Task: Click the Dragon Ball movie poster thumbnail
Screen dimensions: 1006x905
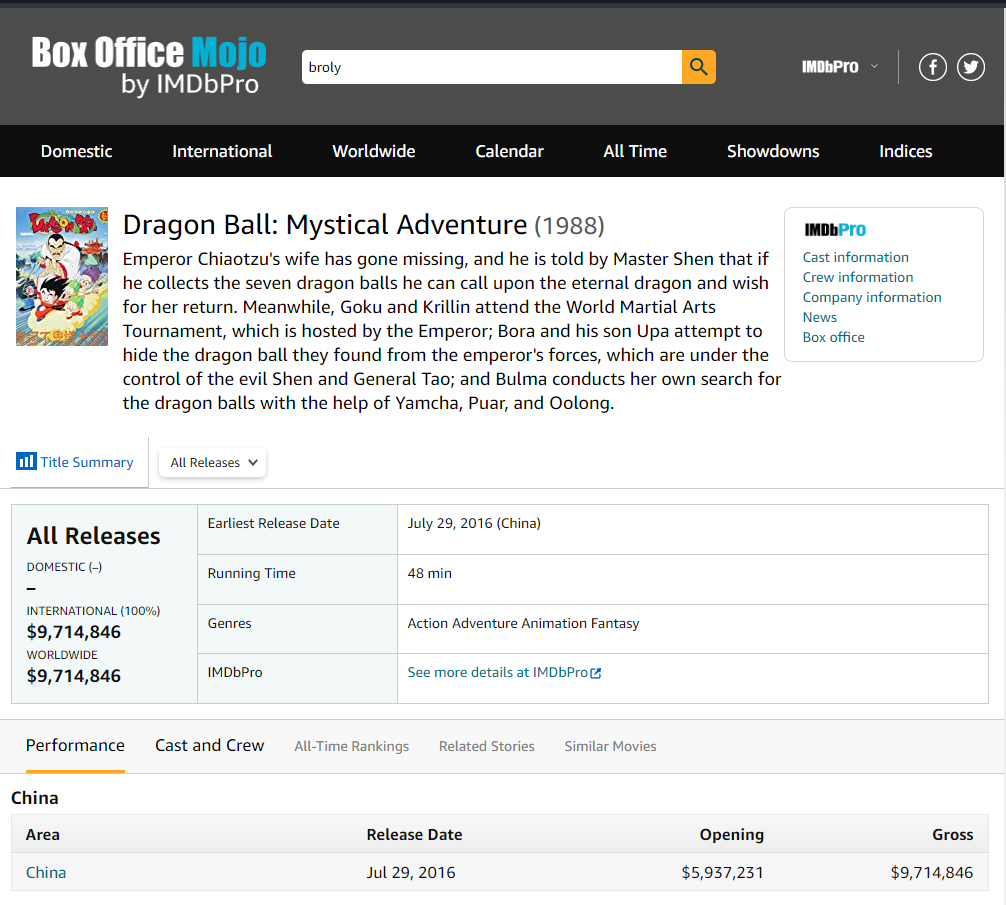Action: coord(62,276)
